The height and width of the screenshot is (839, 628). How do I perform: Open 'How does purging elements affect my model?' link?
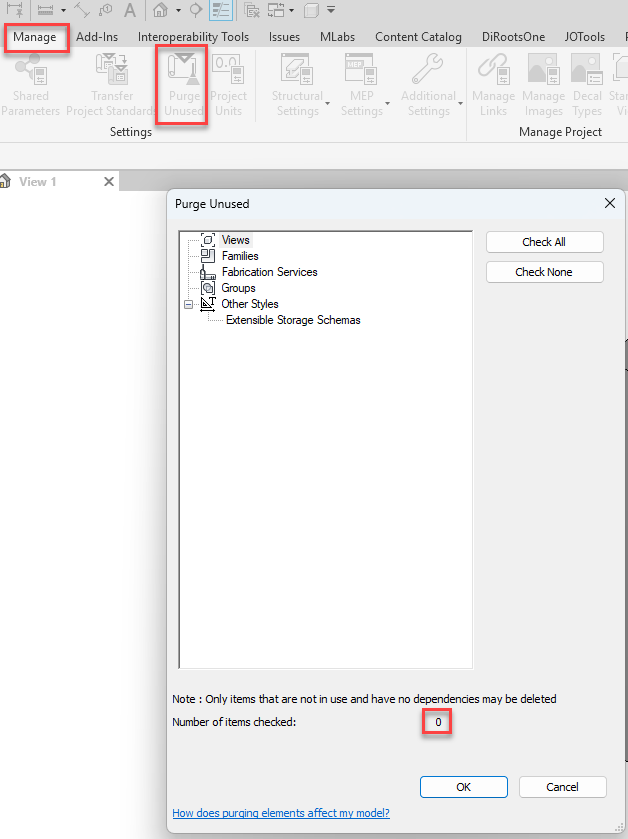coord(281,813)
